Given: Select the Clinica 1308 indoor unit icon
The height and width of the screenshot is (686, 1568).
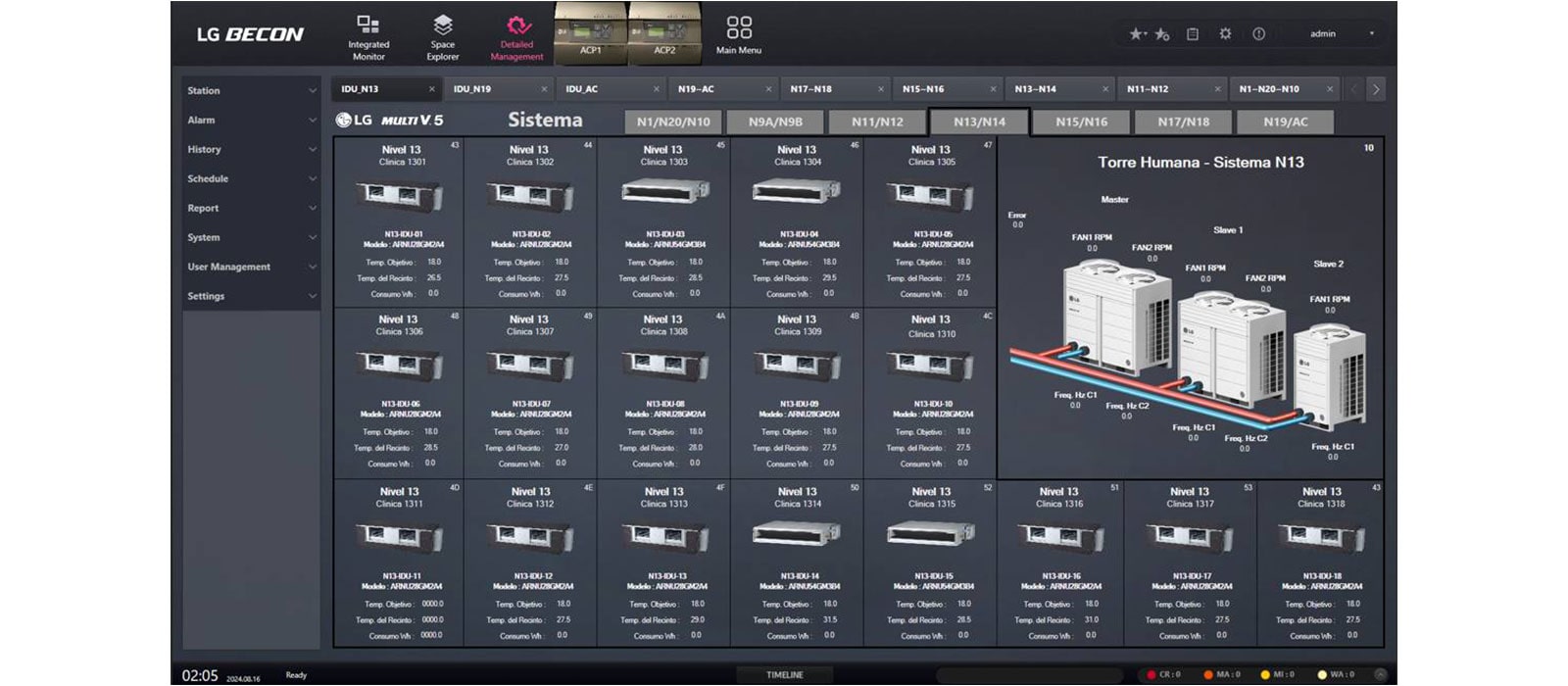Looking at the screenshot, I should click(664, 365).
